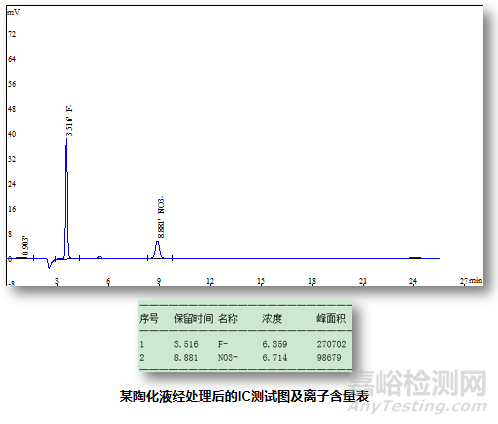Click peak area value 270702
The image size is (498, 424).
(331, 344)
